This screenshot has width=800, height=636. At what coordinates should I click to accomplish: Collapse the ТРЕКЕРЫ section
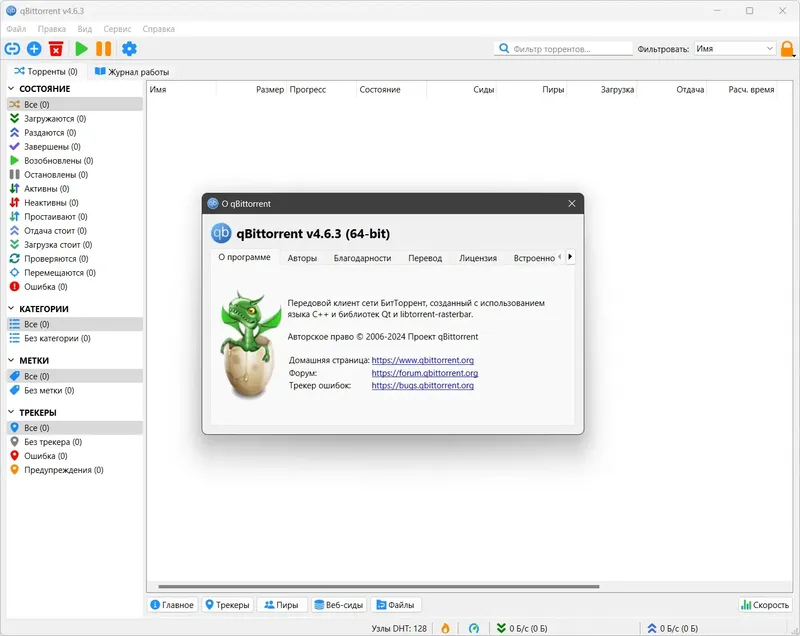coord(10,412)
